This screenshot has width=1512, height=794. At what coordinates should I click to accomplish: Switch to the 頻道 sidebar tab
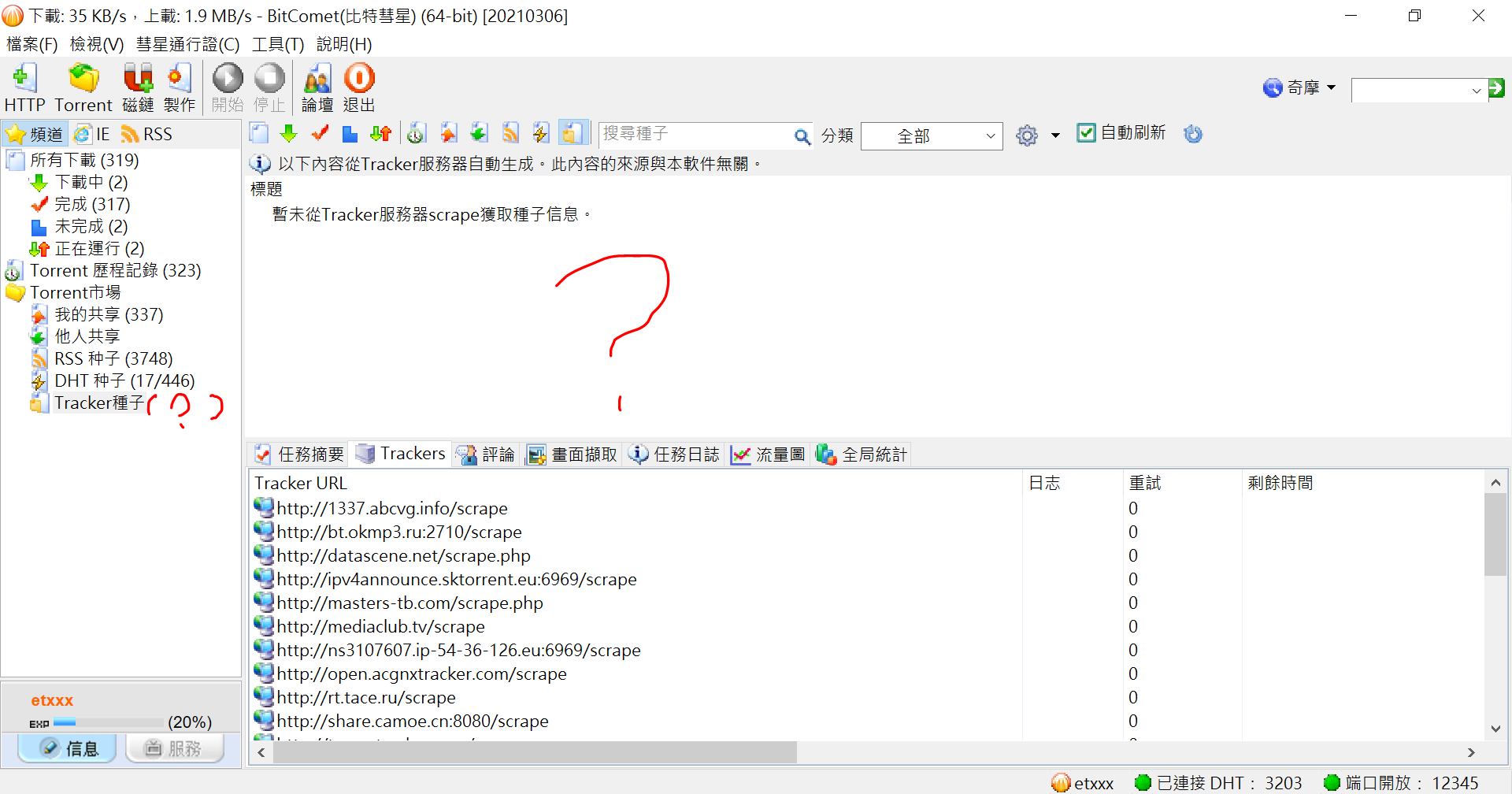point(35,134)
